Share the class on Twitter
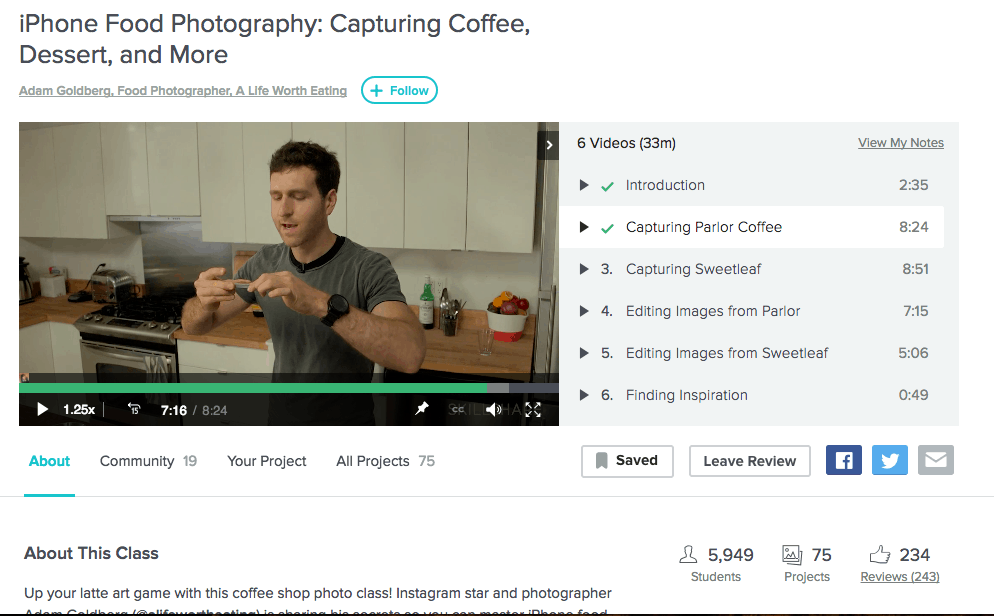 pos(890,460)
